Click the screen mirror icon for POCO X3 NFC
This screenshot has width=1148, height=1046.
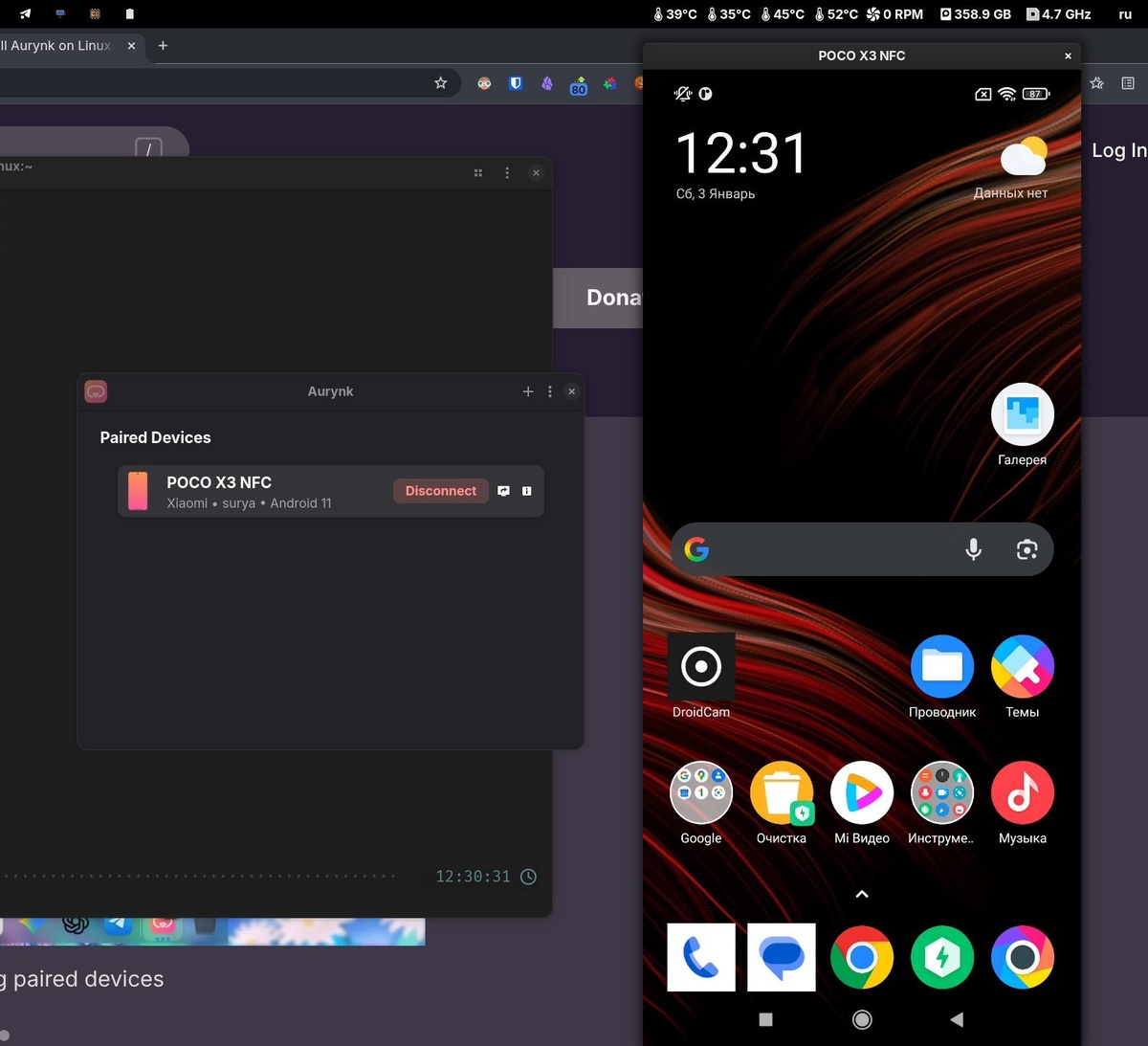(x=503, y=491)
